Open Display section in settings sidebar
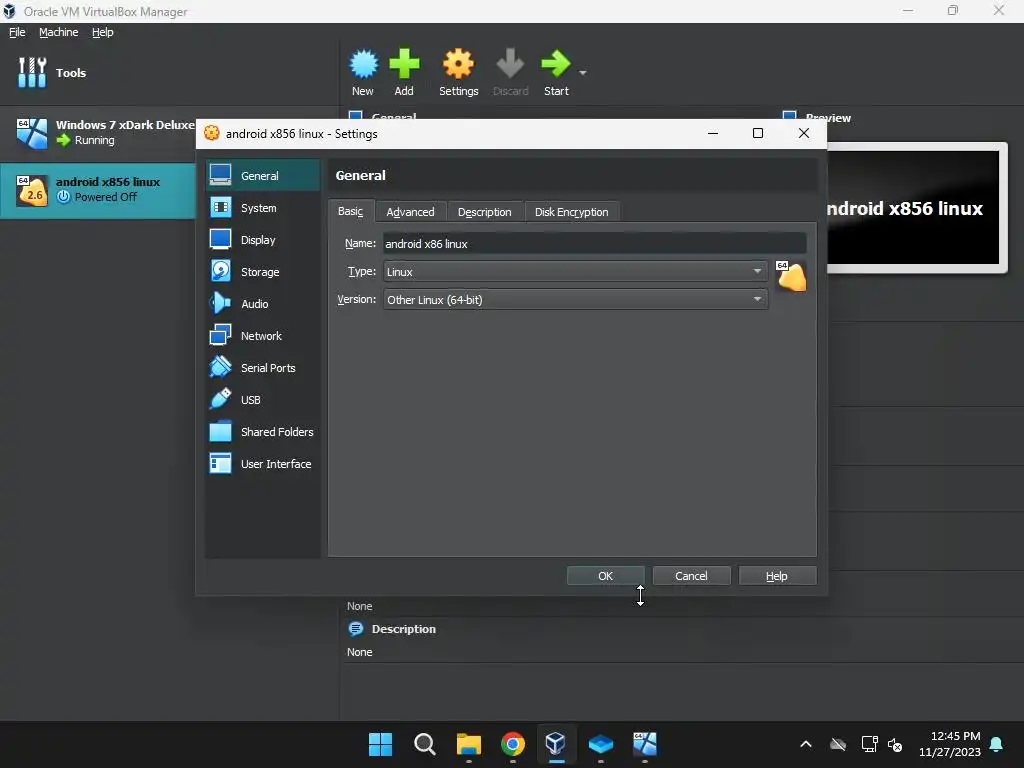 pos(263,240)
